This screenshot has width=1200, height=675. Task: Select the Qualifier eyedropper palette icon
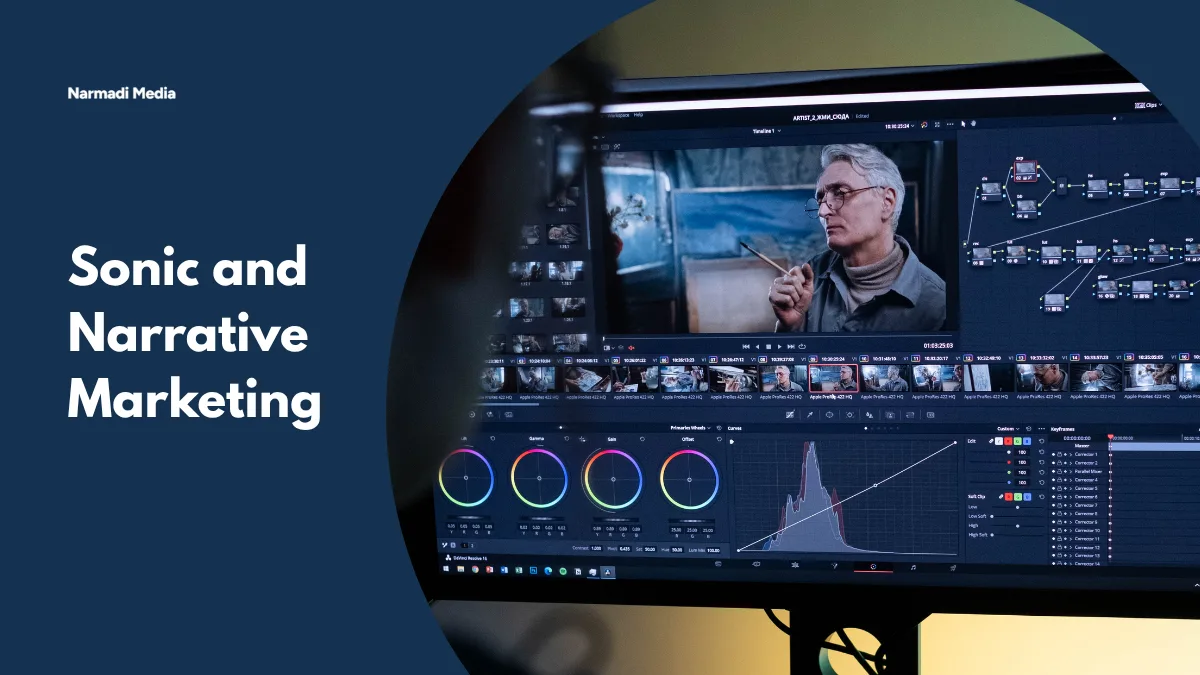pyautogui.click(x=810, y=415)
